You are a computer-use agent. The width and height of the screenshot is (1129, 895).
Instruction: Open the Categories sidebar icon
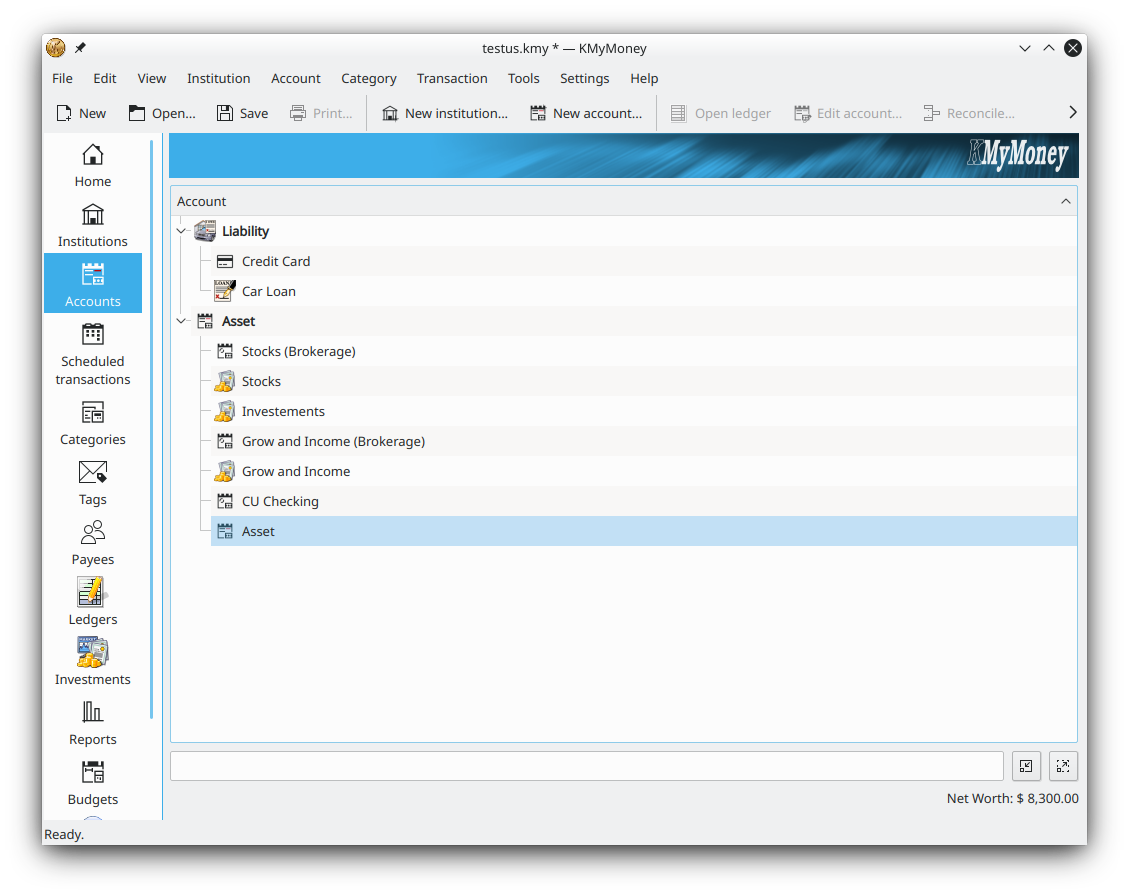(x=92, y=423)
